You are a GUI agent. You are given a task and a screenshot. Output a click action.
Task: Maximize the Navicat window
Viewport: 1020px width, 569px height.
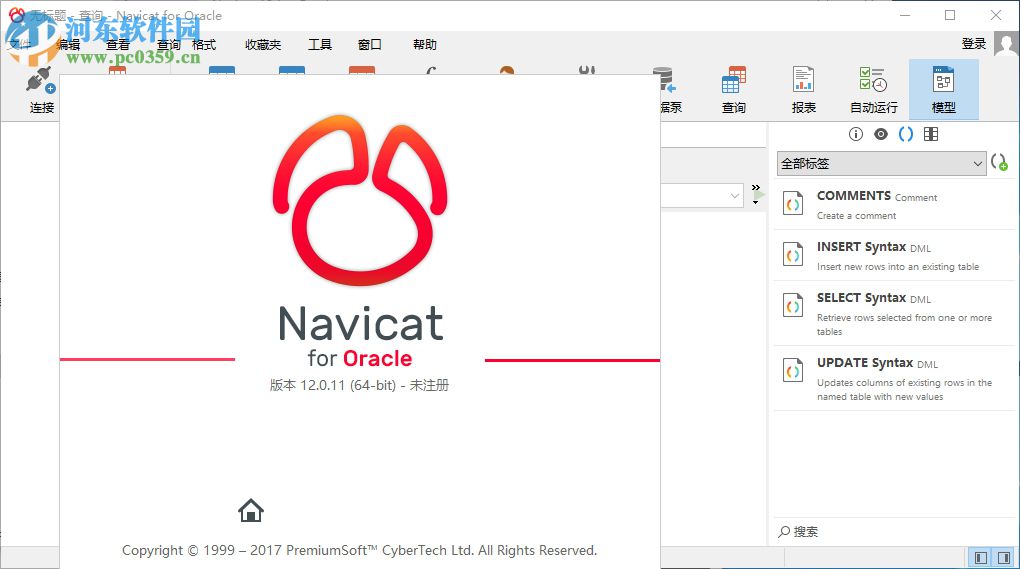pyautogui.click(x=950, y=15)
